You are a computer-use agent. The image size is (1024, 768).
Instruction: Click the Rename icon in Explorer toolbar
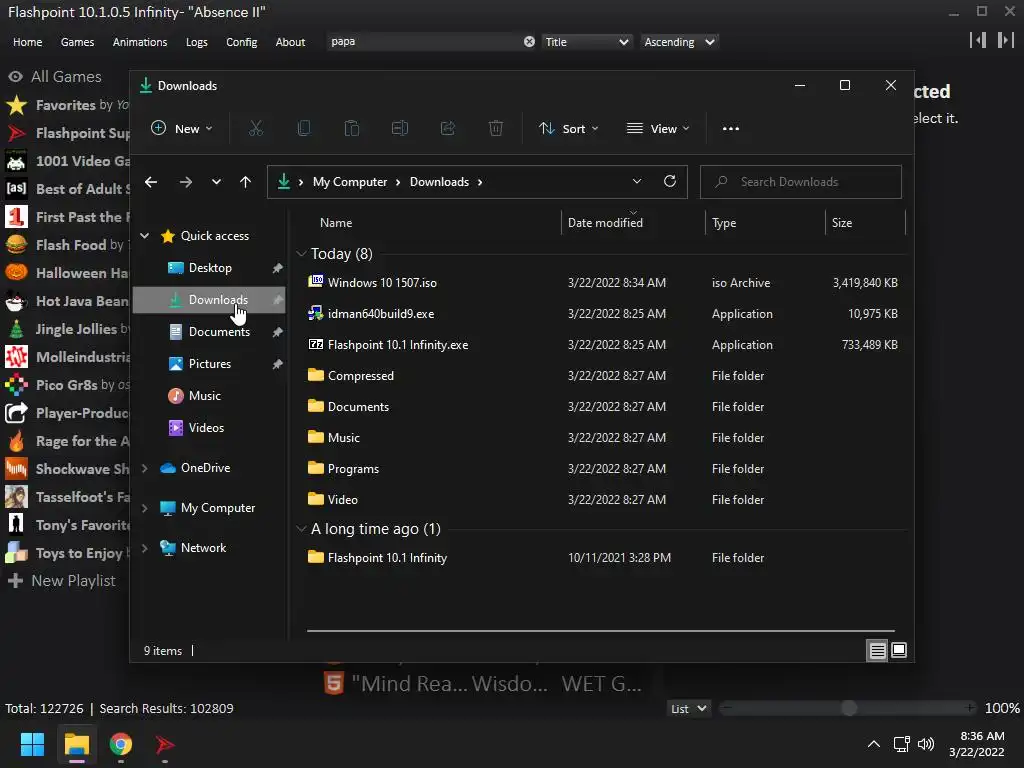click(x=400, y=129)
